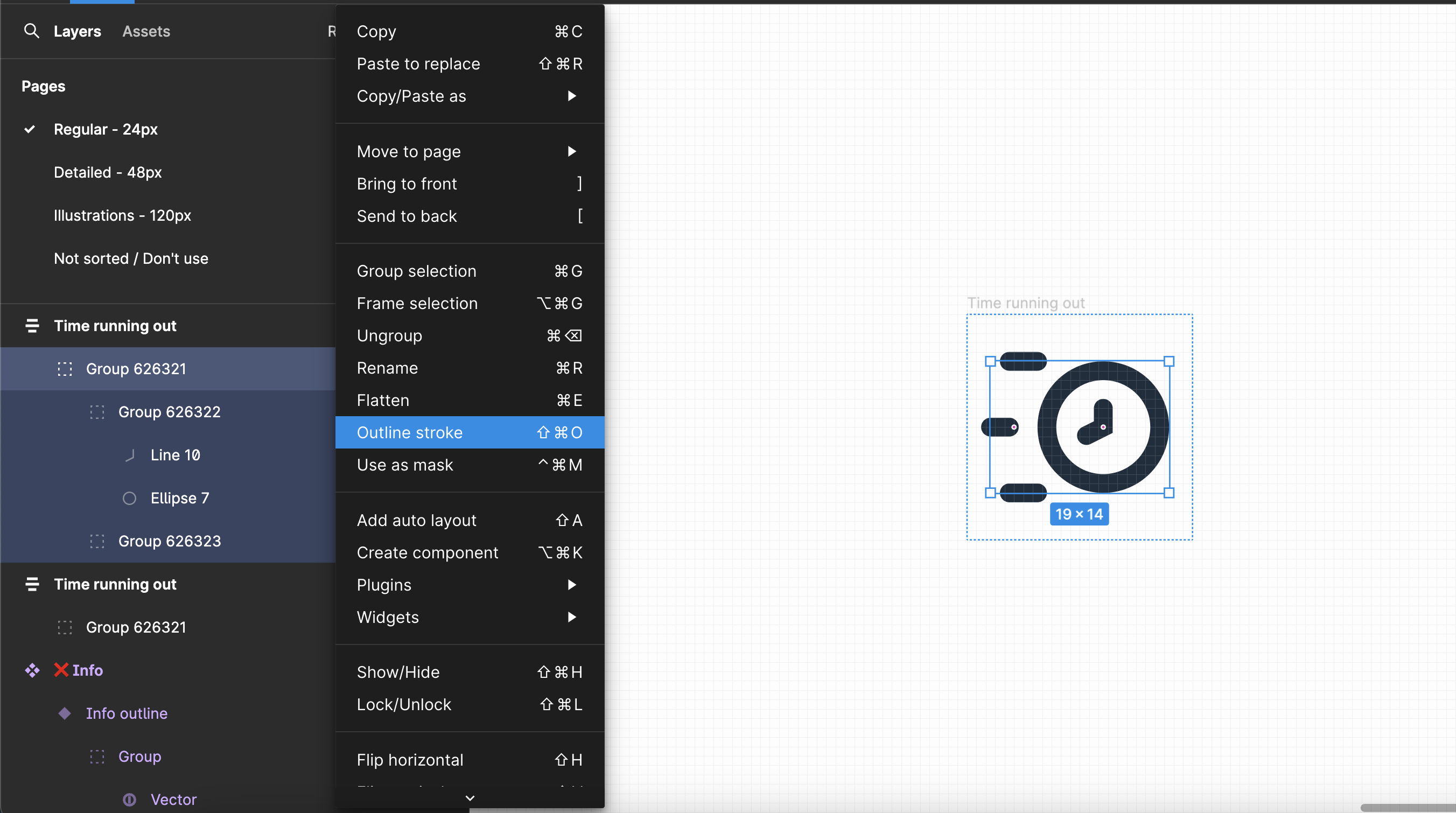
Task: Switch to the Assets tab
Action: tap(146, 31)
